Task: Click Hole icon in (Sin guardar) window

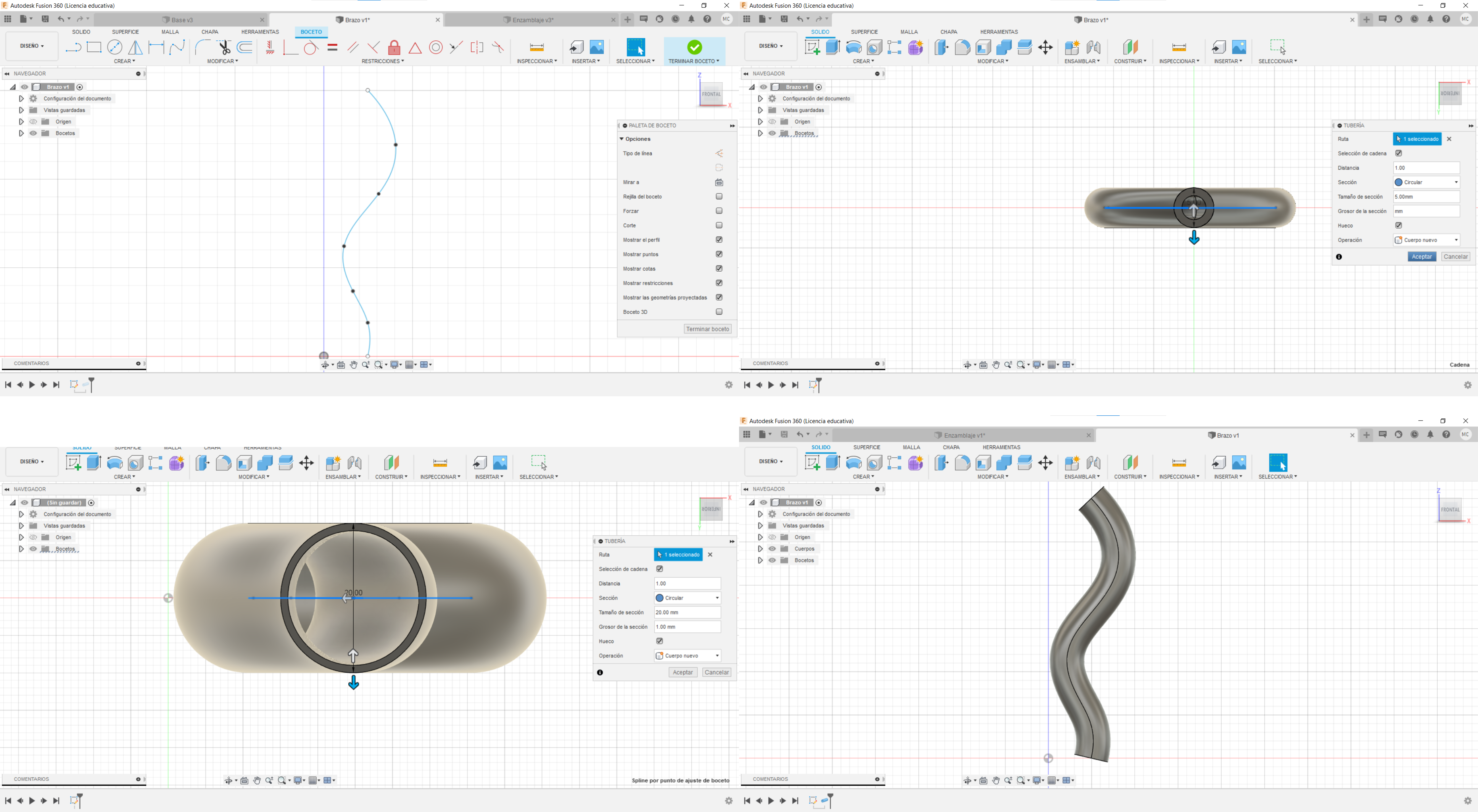Action: coord(135,463)
